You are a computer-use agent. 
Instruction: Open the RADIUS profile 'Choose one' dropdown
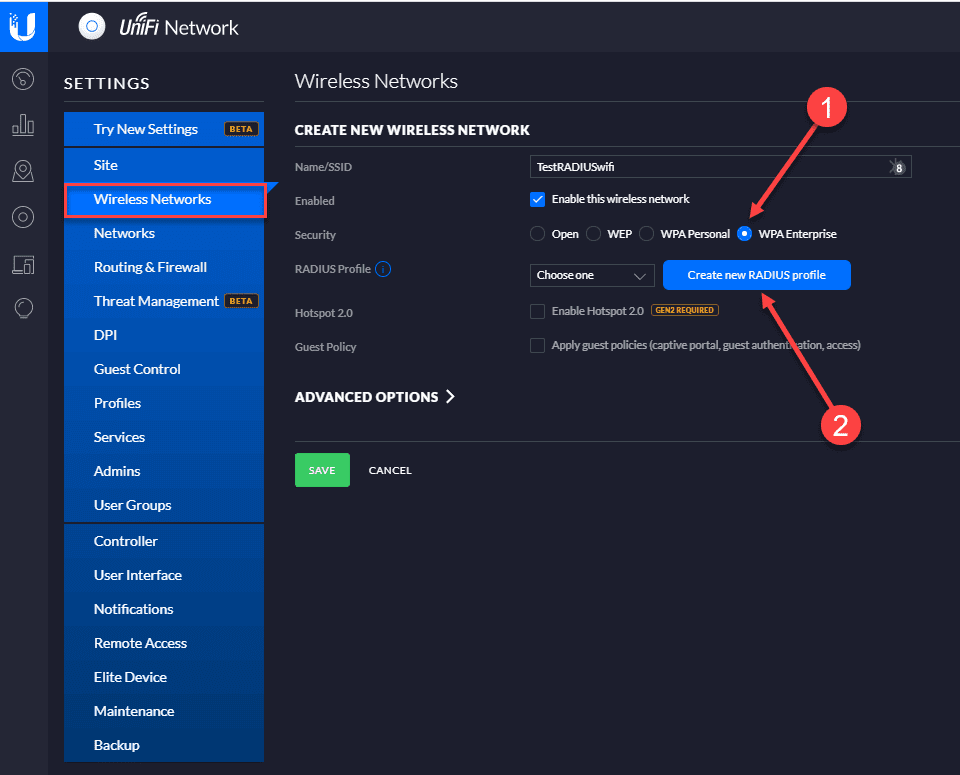tap(592, 275)
